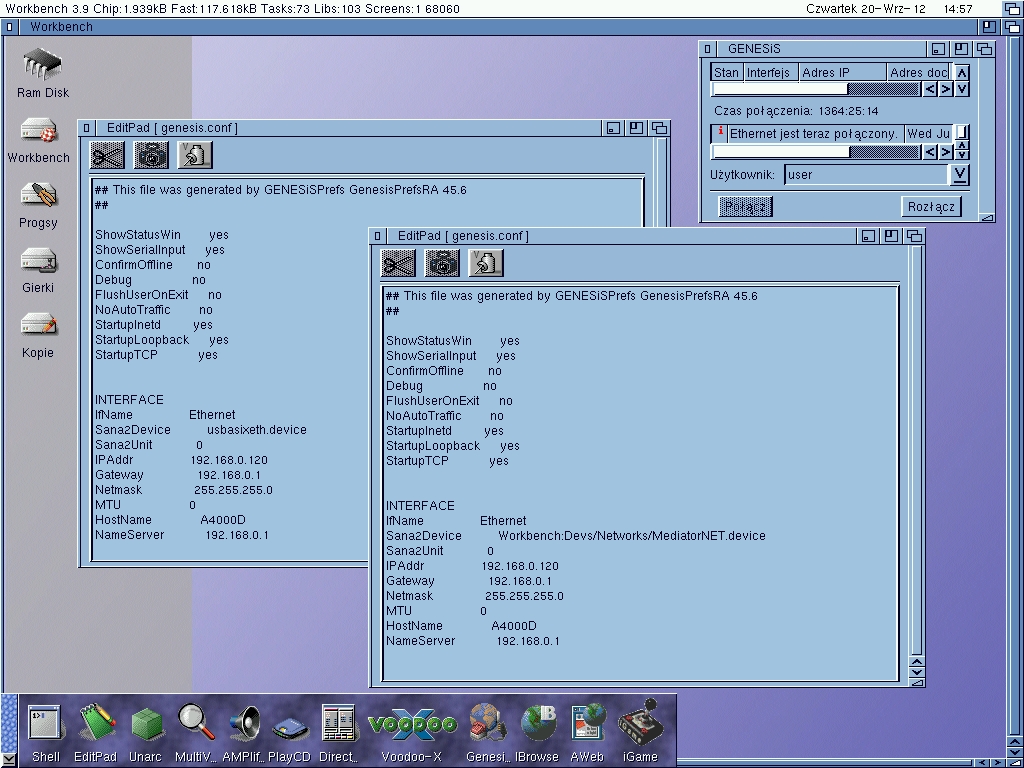Viewport: 1024px width, 768px height.
Task: Click the Połącz button in GENESiS
Action: pos(745,206)
